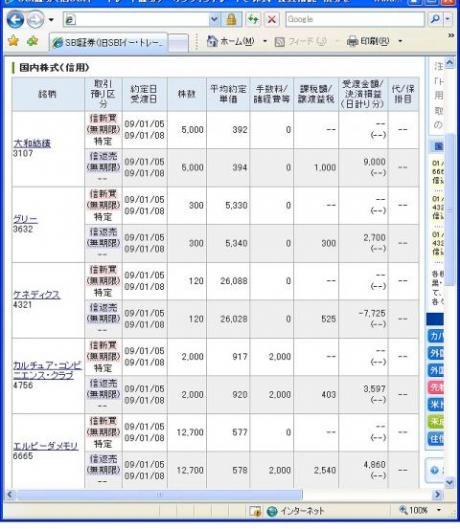Click the -7,725 settlement loss value
460x529 pixels.
372,313
